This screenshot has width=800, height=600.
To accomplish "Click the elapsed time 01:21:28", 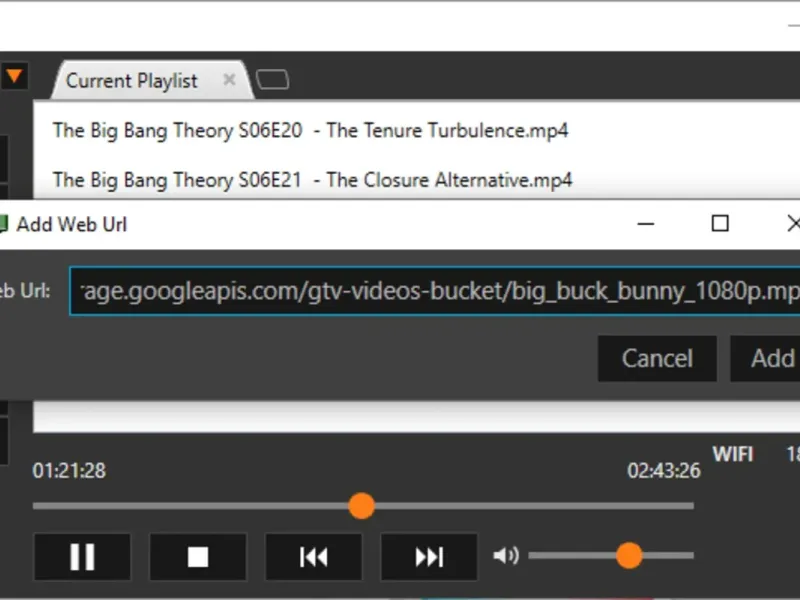I will 69,470.
